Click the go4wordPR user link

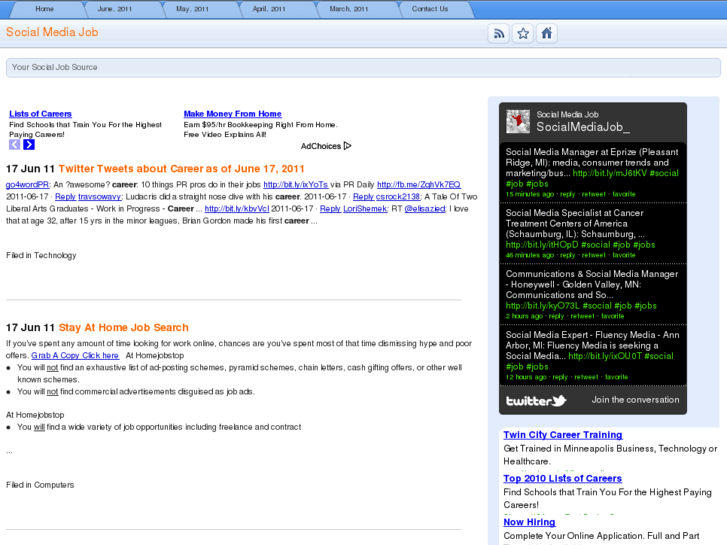[x=27, y=185]
